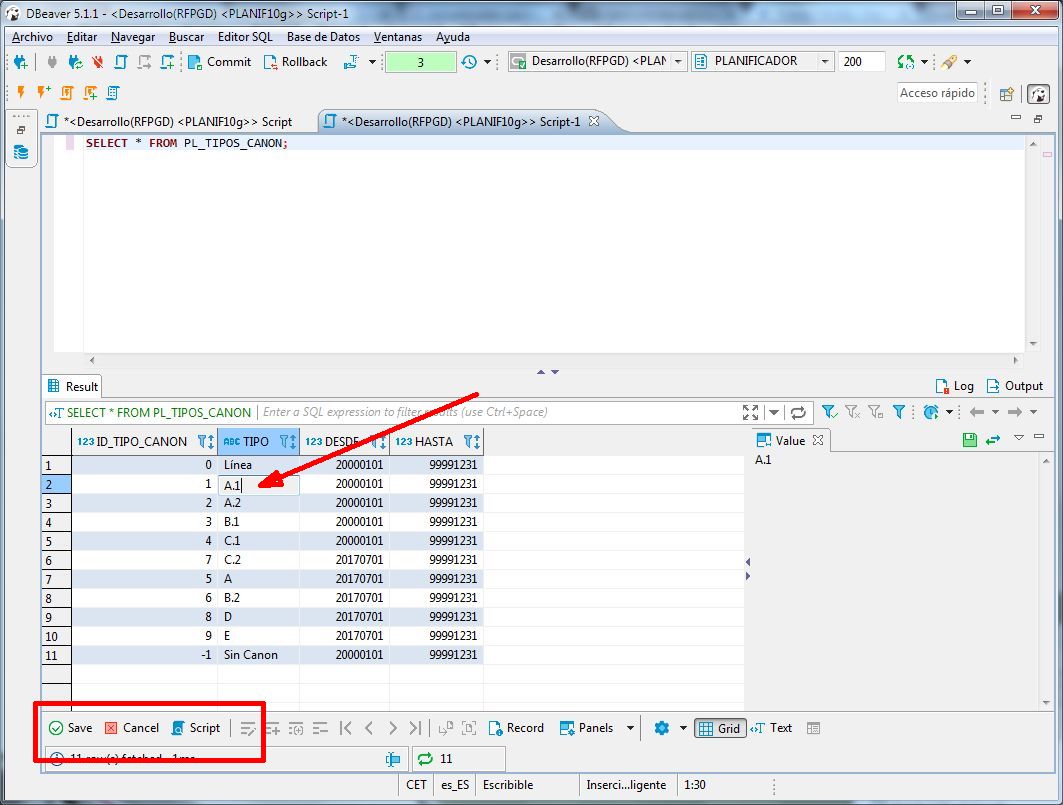Toggle the Grid view mode
Screen dimensions: 1063x805
point(719,728)
